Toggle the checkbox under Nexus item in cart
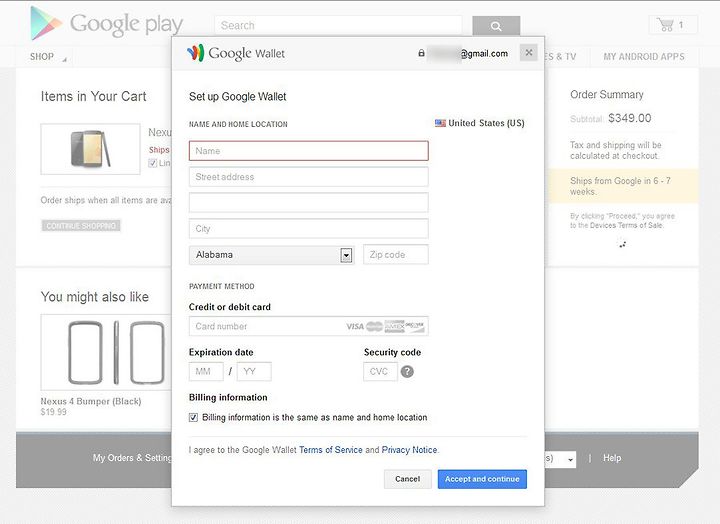 (x=152, y=163)
